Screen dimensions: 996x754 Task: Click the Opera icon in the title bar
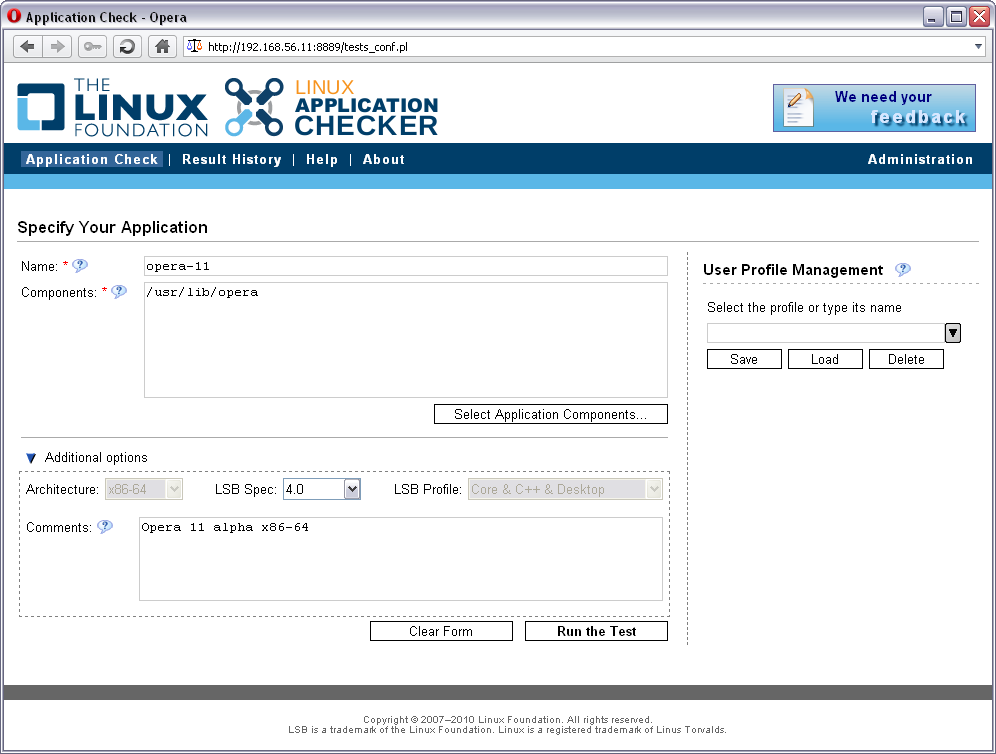[14, 17]
